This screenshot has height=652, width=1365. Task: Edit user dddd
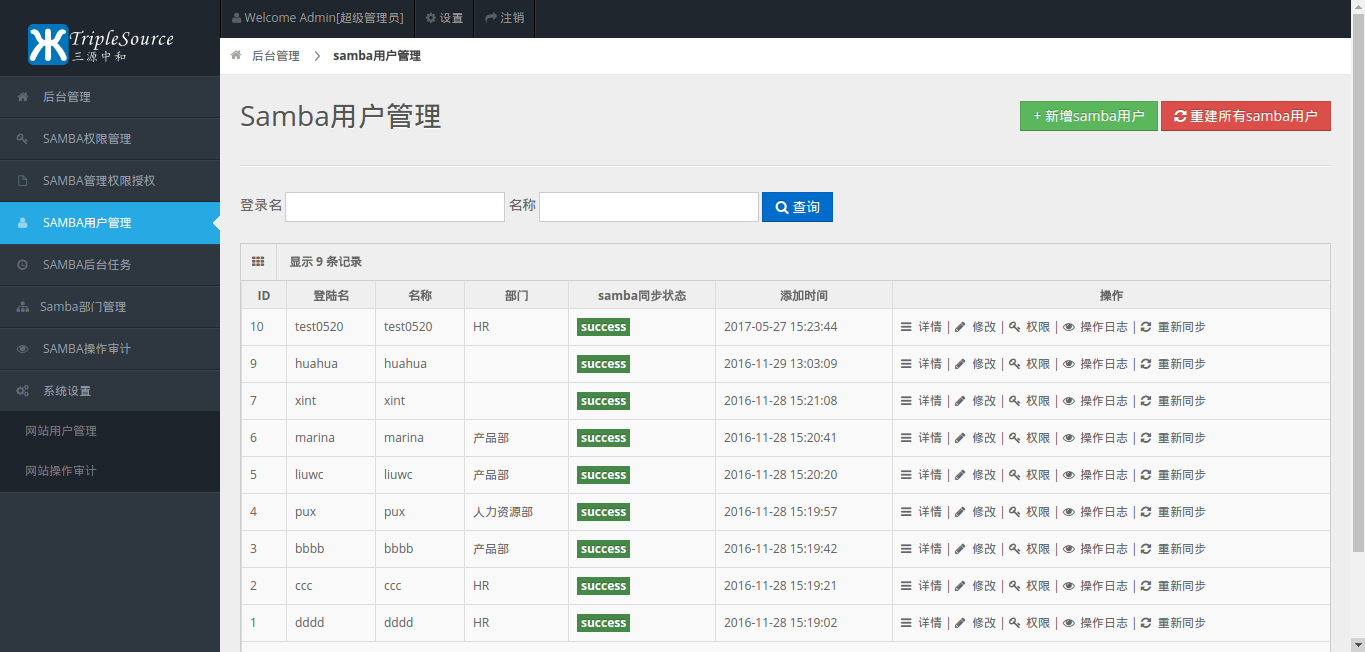tap(976, 623)
